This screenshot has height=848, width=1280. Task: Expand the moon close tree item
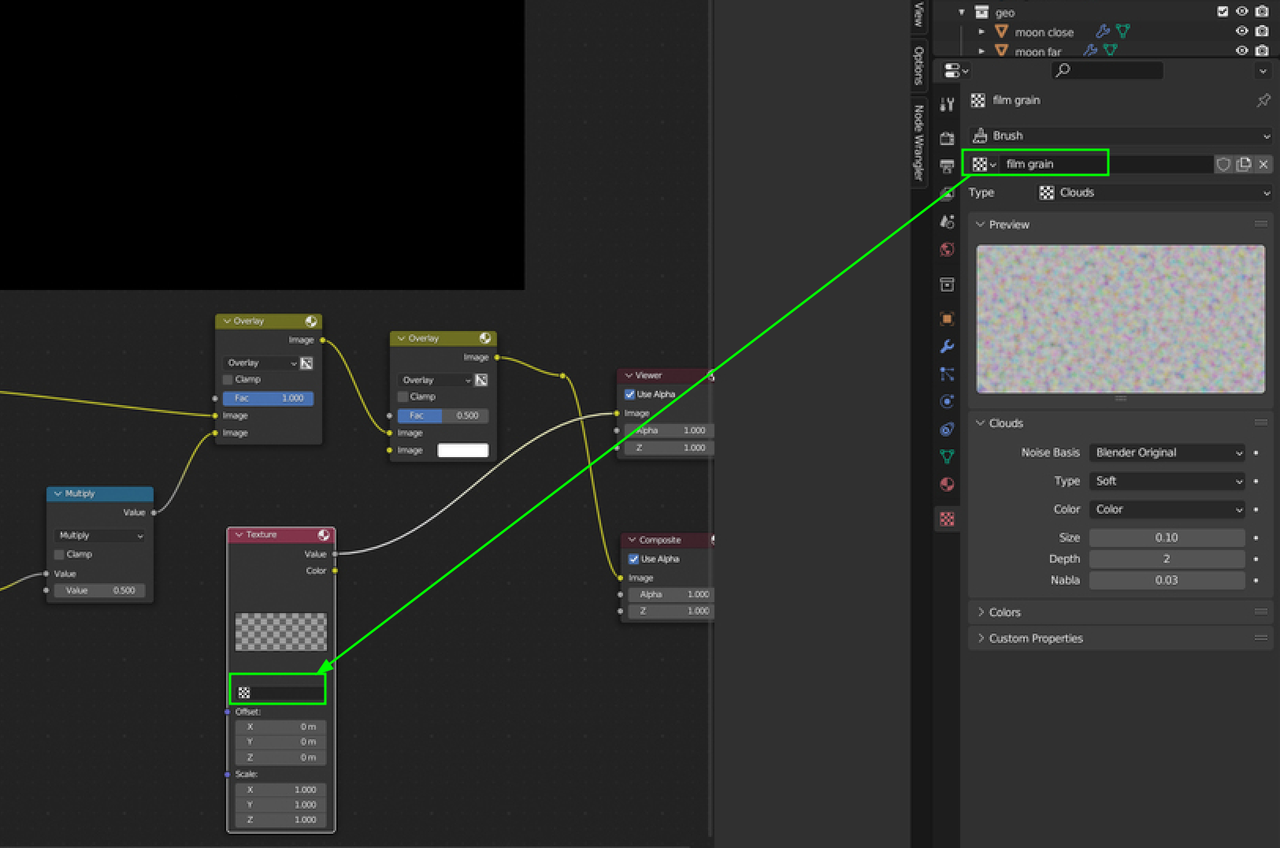(x=982, y=32)
